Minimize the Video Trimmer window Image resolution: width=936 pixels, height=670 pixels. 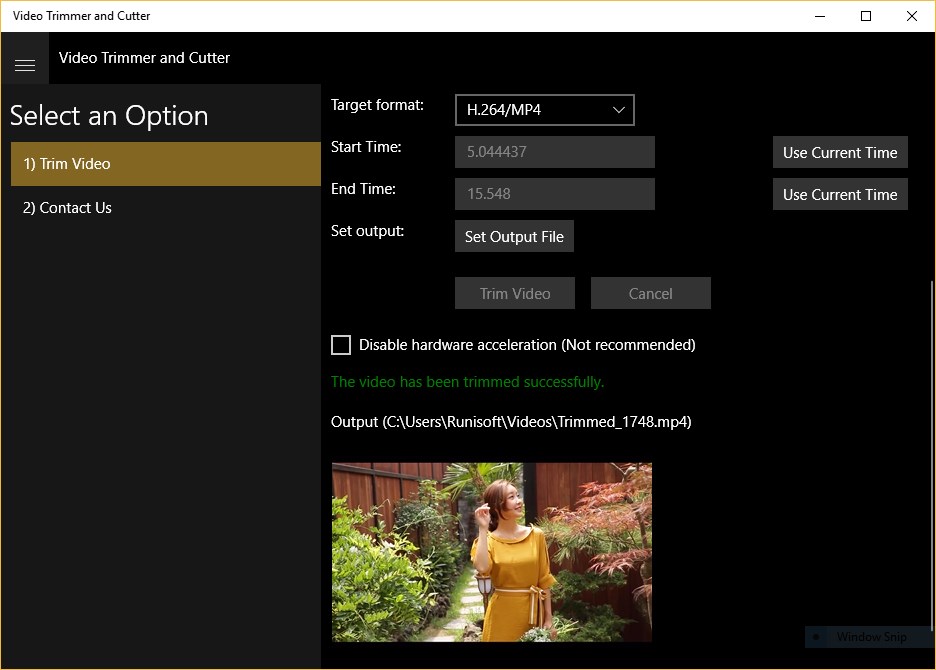pos(820,16)
